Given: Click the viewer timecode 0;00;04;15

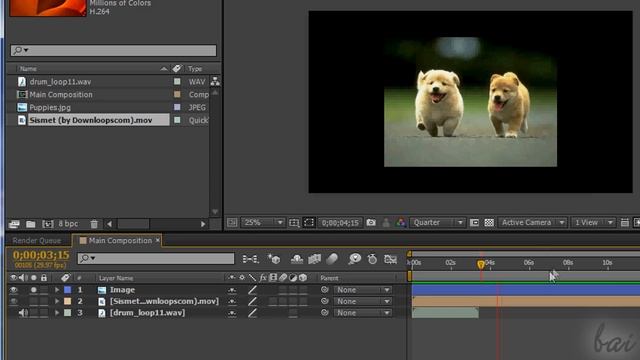Looking at the screenshot, I should [x=340, y=222].
